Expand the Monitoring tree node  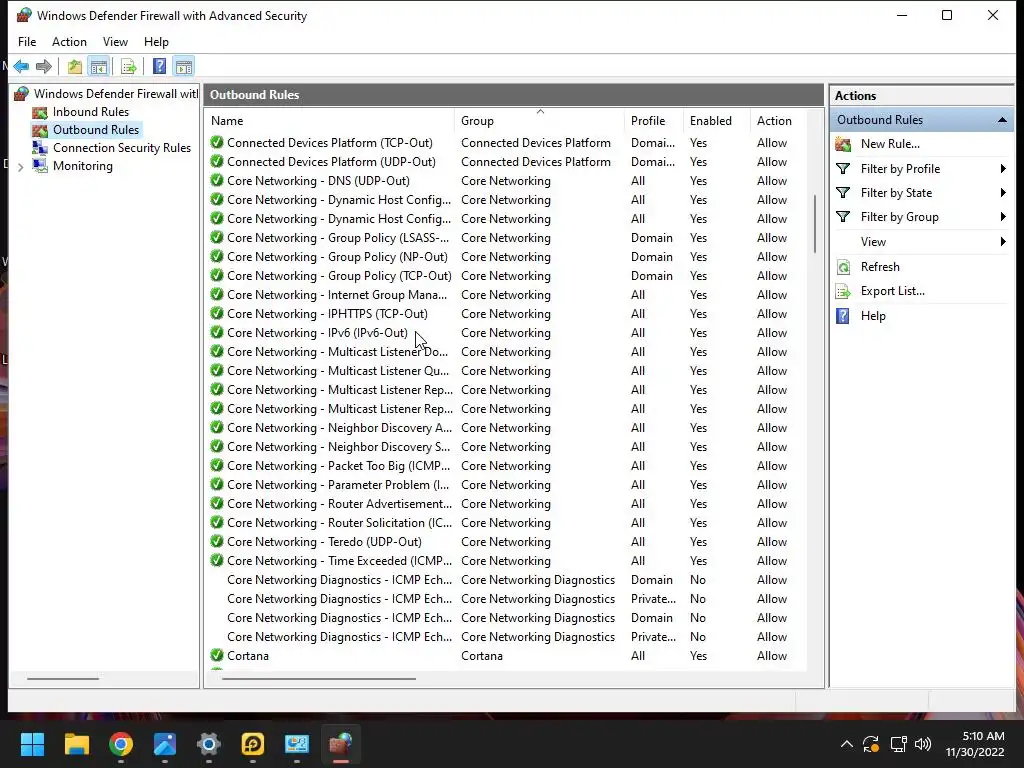20,167
